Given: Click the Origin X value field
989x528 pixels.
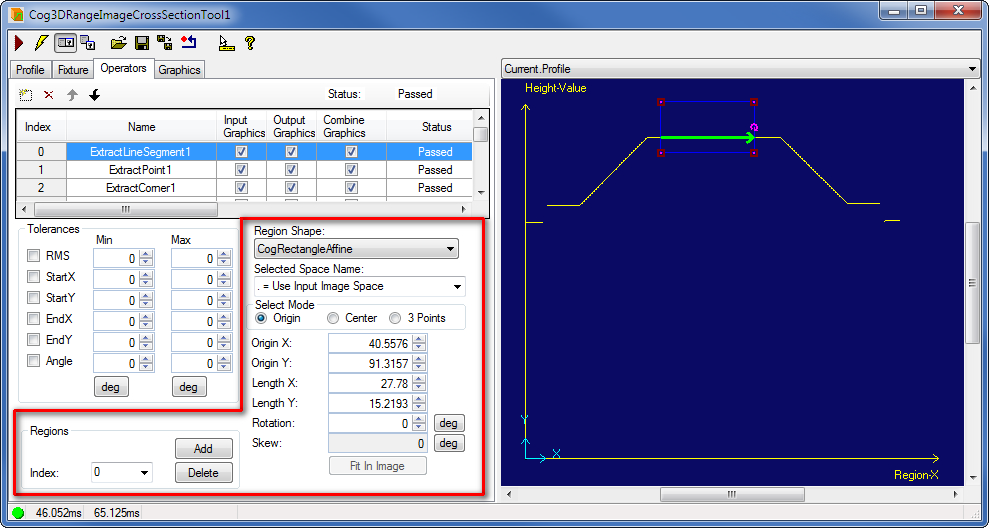Looking at the screenshot, I should click(369, 343).
